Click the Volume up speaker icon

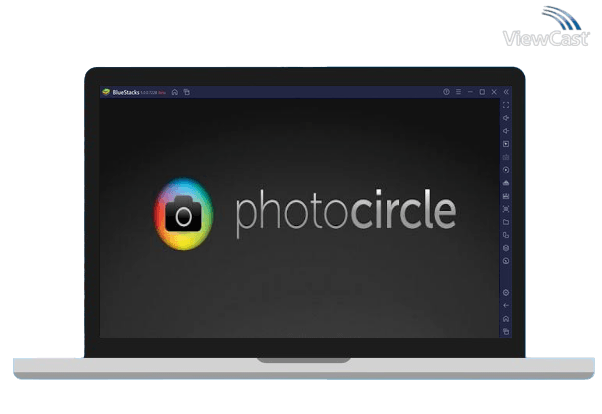coord(506,118)
